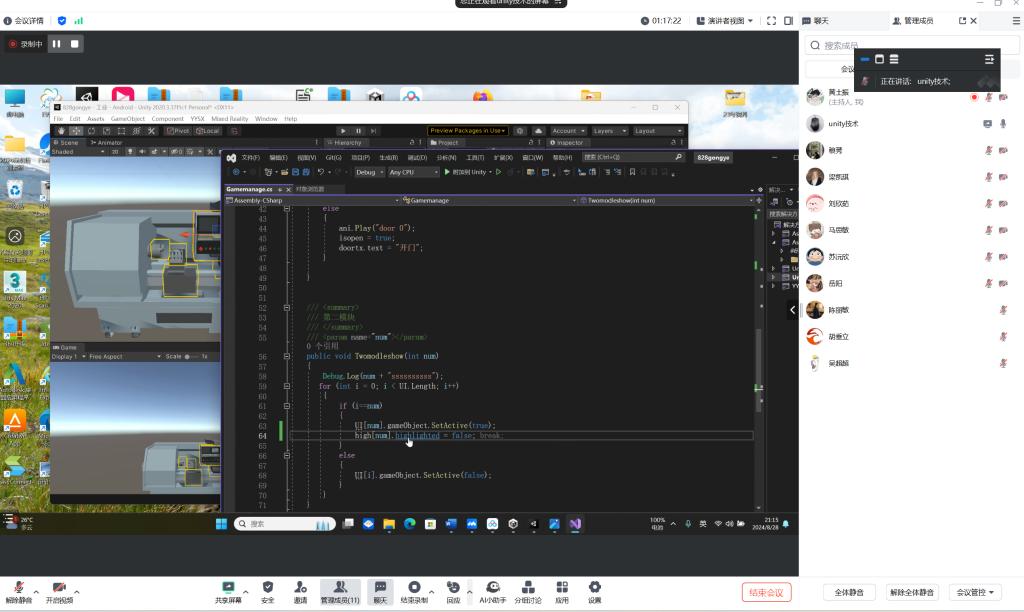Screen dimensions: 1024x612
Task: Stop the recording with the stop button
Action: tap(75, 44)
